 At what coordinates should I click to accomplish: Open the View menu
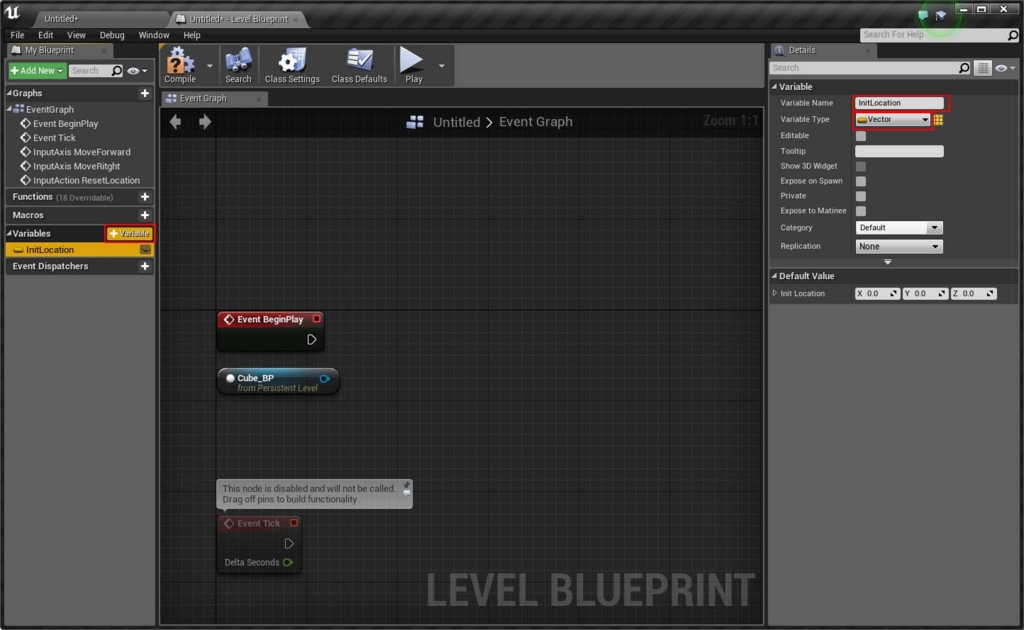[76, 35]
